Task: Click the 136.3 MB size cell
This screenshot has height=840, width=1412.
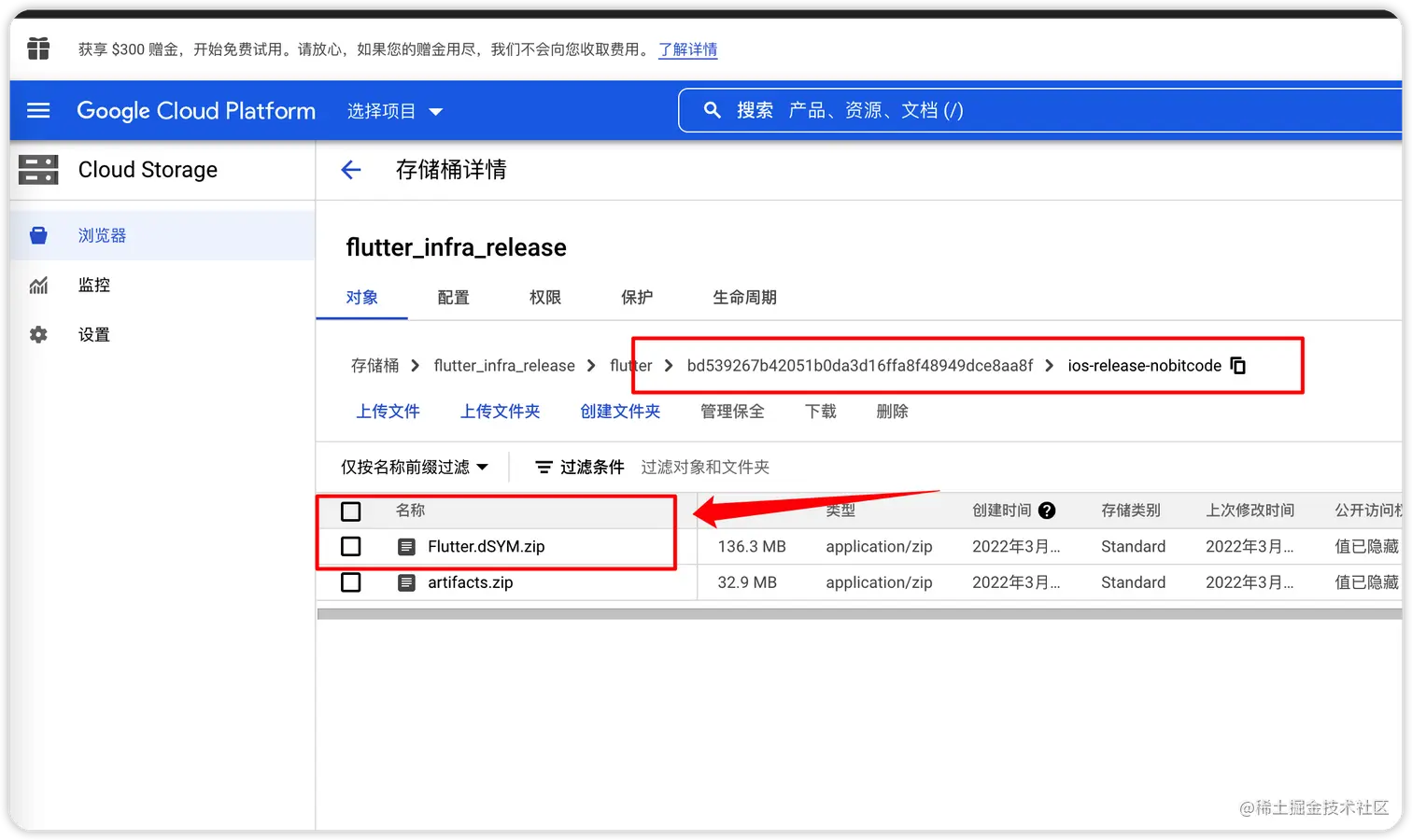Action: pos(752,547)
